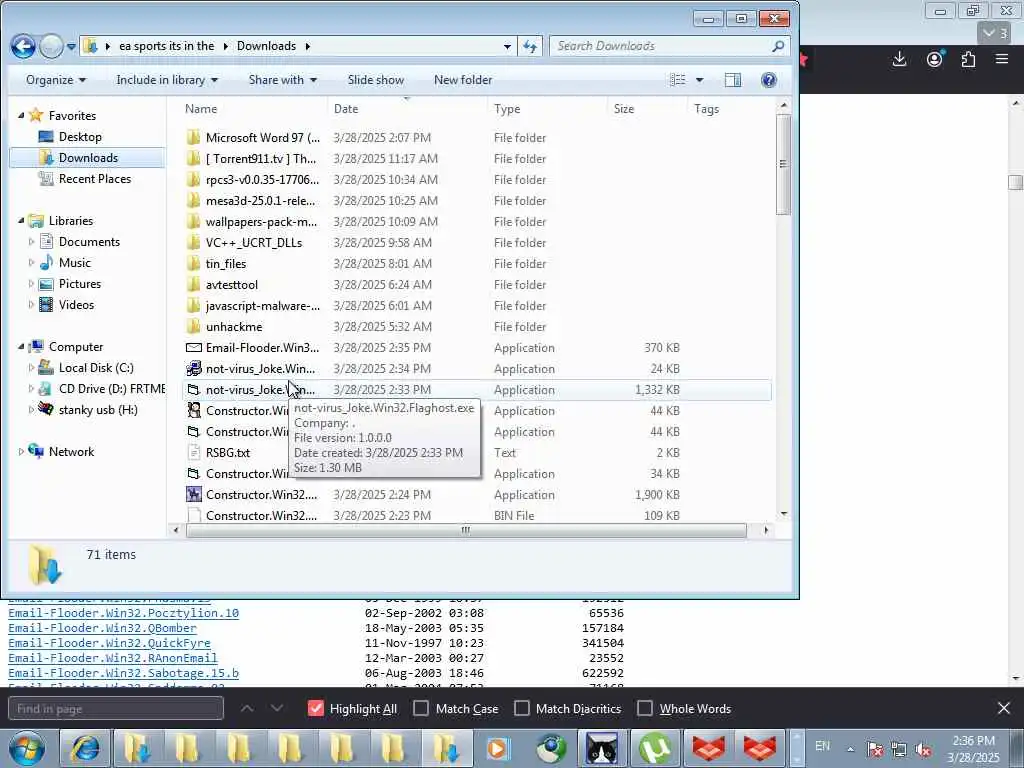Open Email-Flooder.Win32.RAnonEmail link

coord(112,658)
